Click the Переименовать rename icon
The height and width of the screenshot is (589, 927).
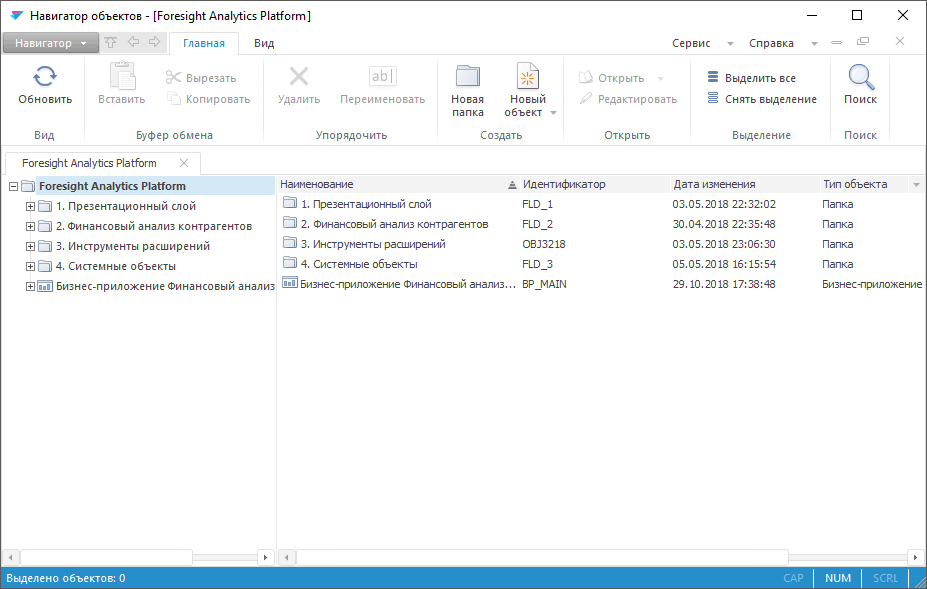pyautogui.click(x=383, y=76)
